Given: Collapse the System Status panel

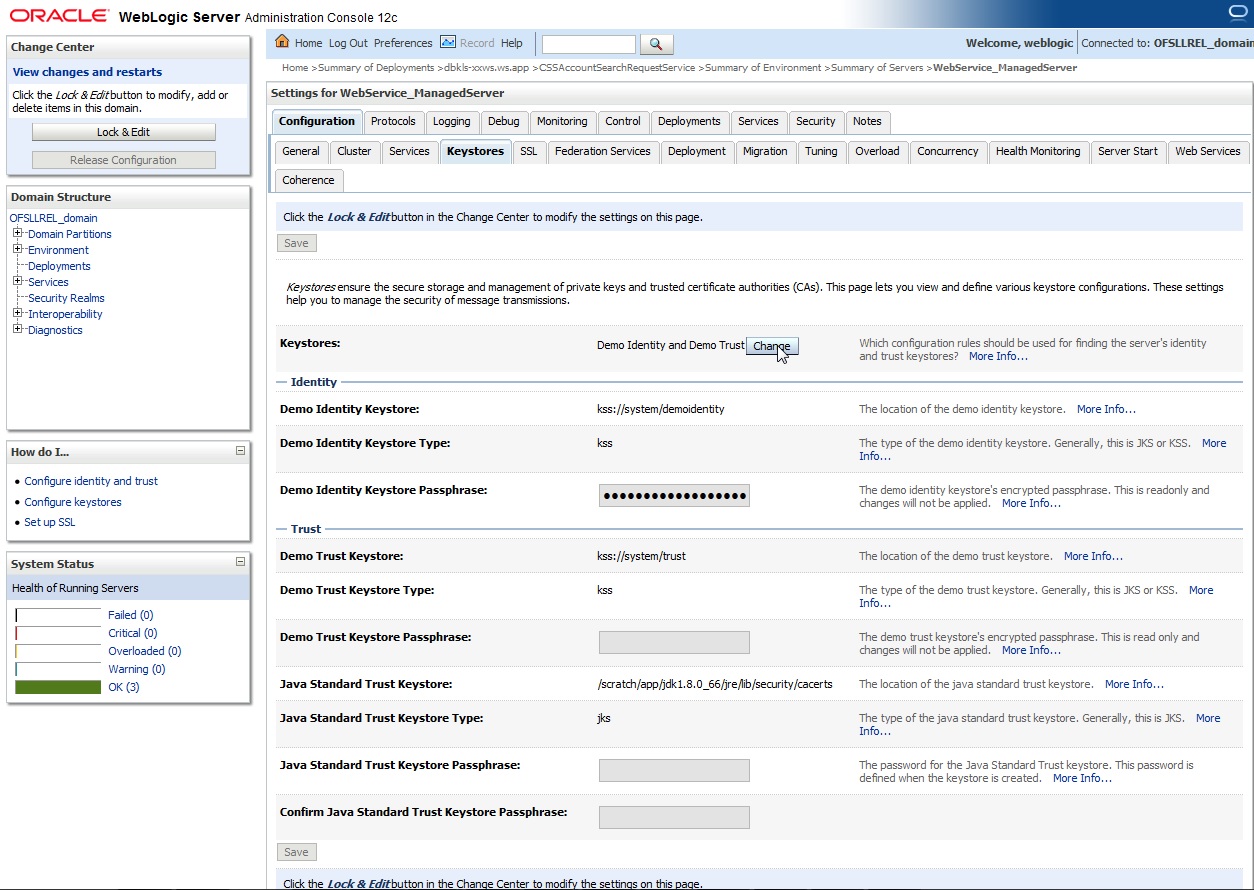Looking at the screenshot, I should (240, 563).
